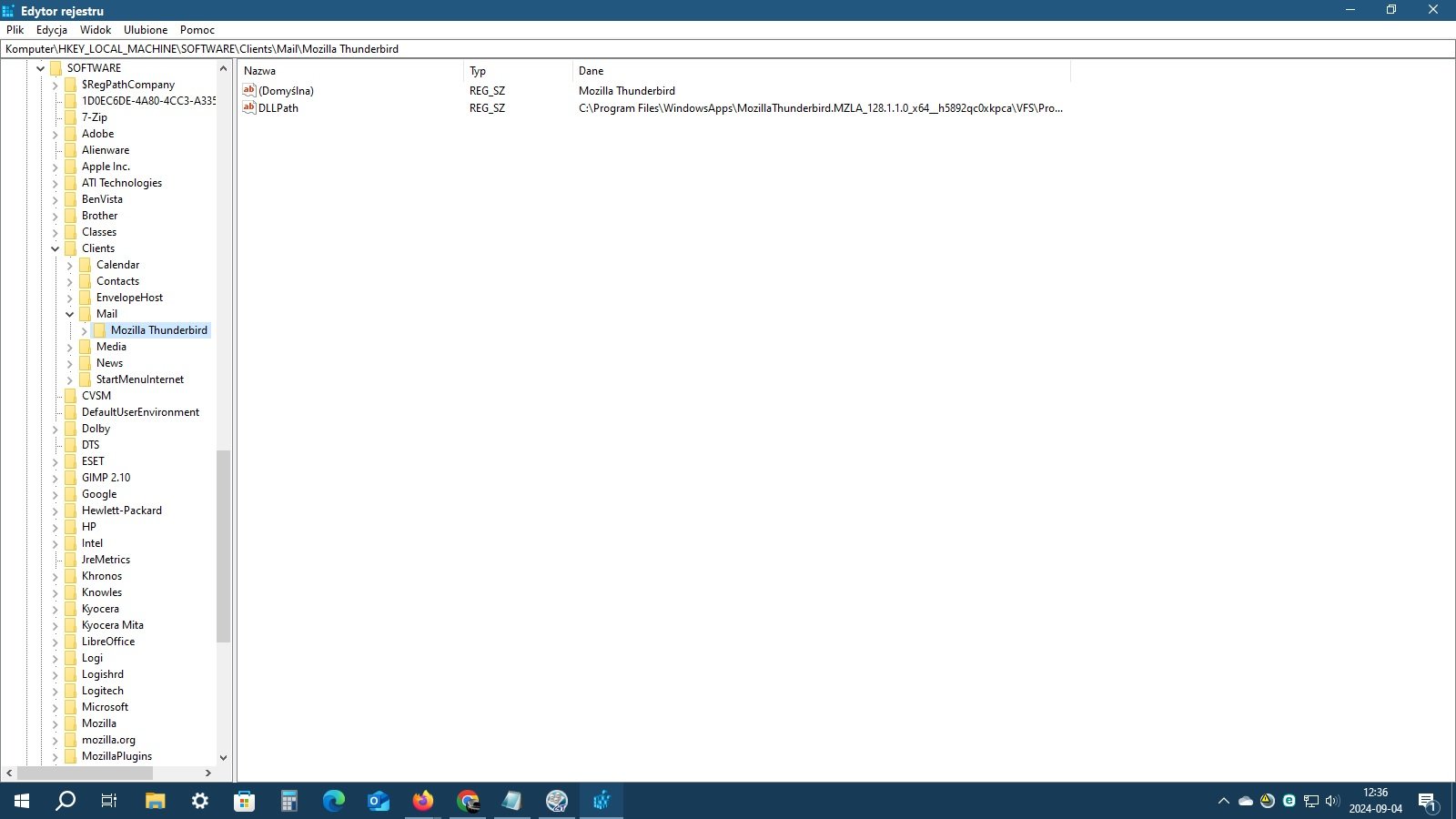The image size is (1456, 819).
Task: Collapse the Clients registry key
Action: click(56, 248)
